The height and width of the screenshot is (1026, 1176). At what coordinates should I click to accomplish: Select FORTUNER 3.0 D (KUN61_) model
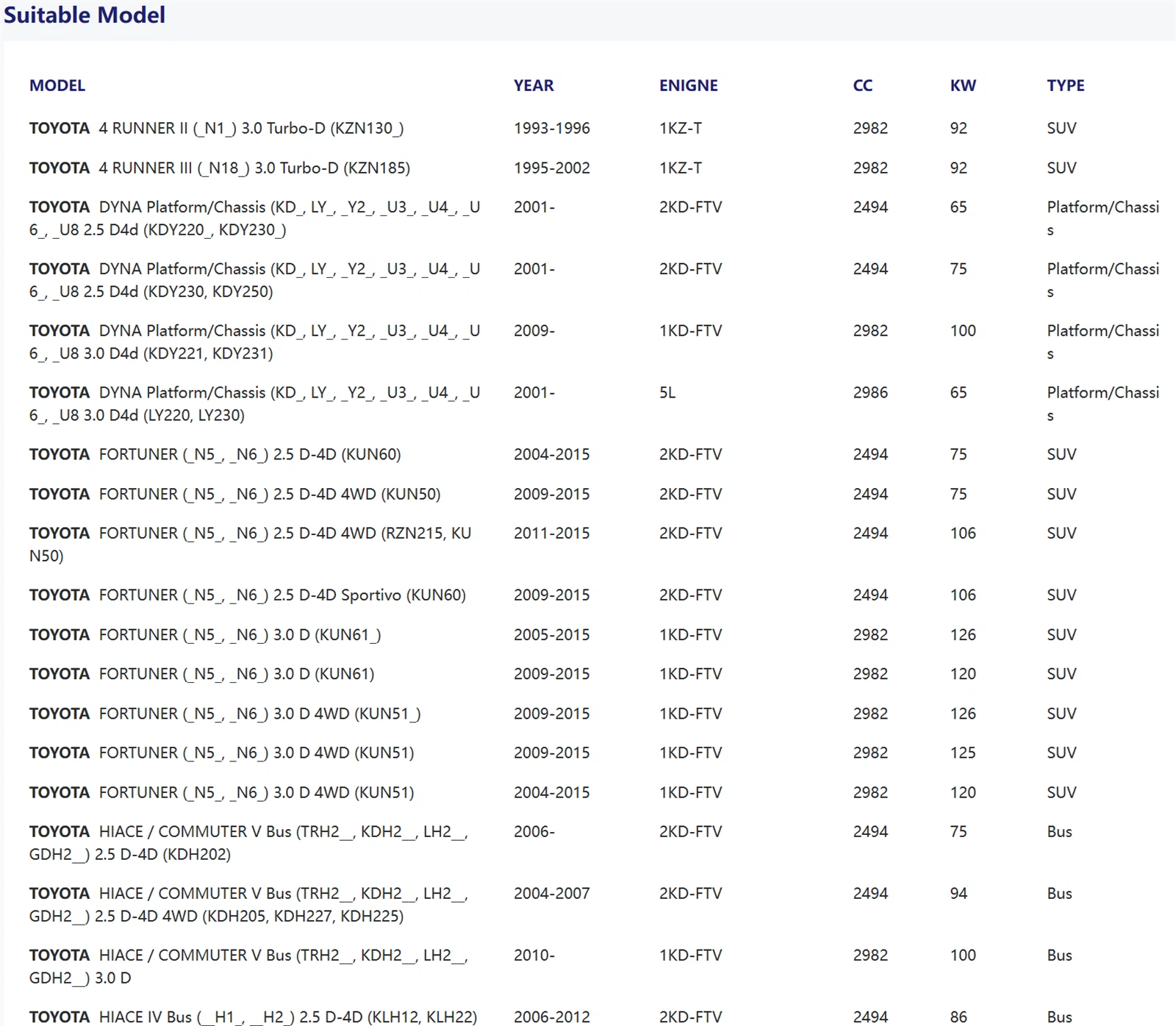[x=205, y=634]
